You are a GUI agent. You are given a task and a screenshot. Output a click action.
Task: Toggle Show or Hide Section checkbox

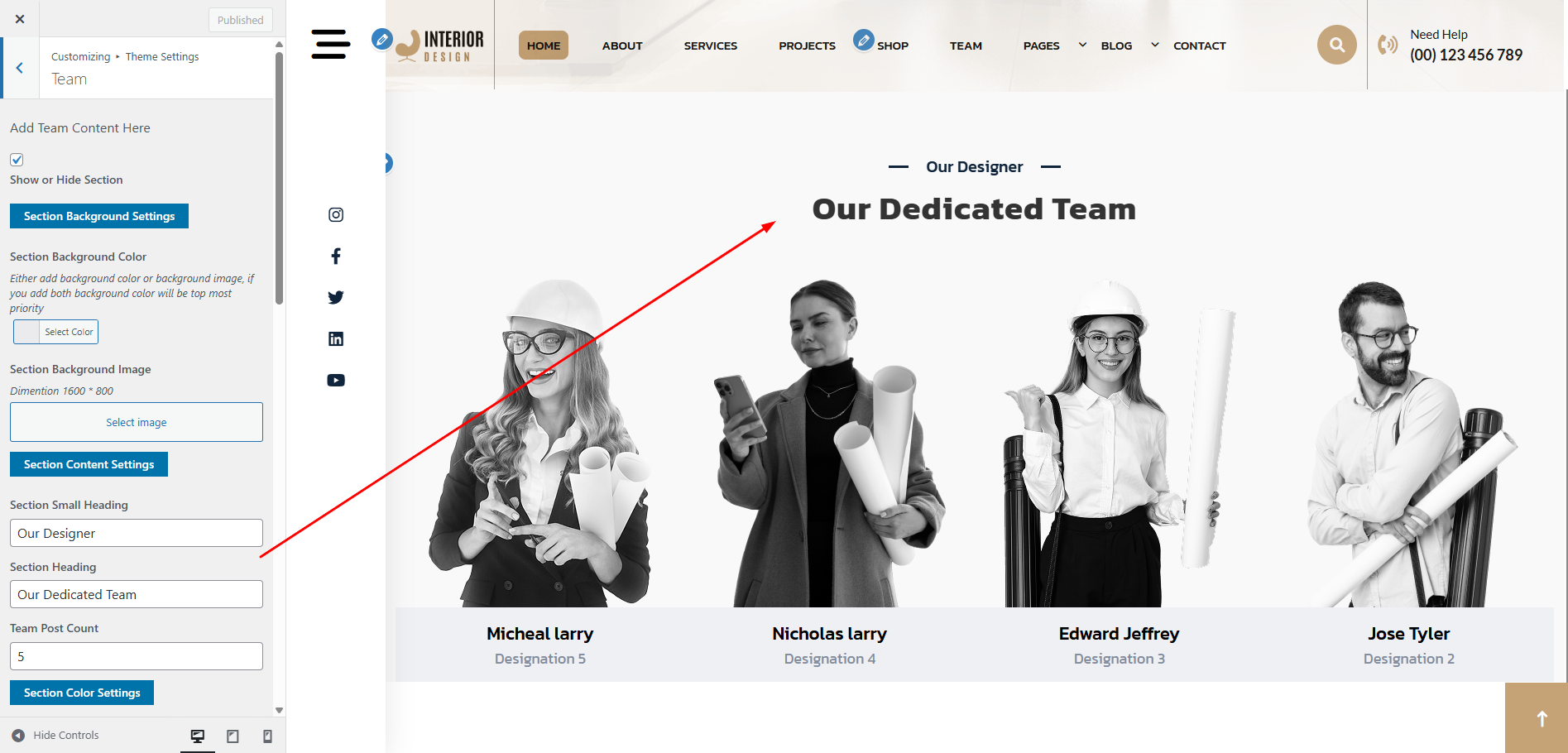pos(17,160)
